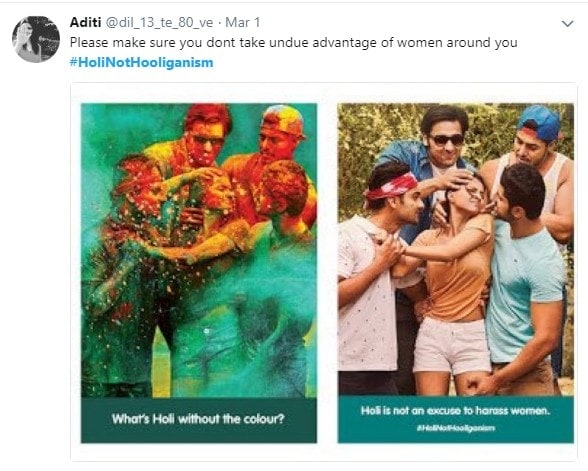
Task: Click the 'What's Holi without the colour?' caption
Action: tap(198, 418)
